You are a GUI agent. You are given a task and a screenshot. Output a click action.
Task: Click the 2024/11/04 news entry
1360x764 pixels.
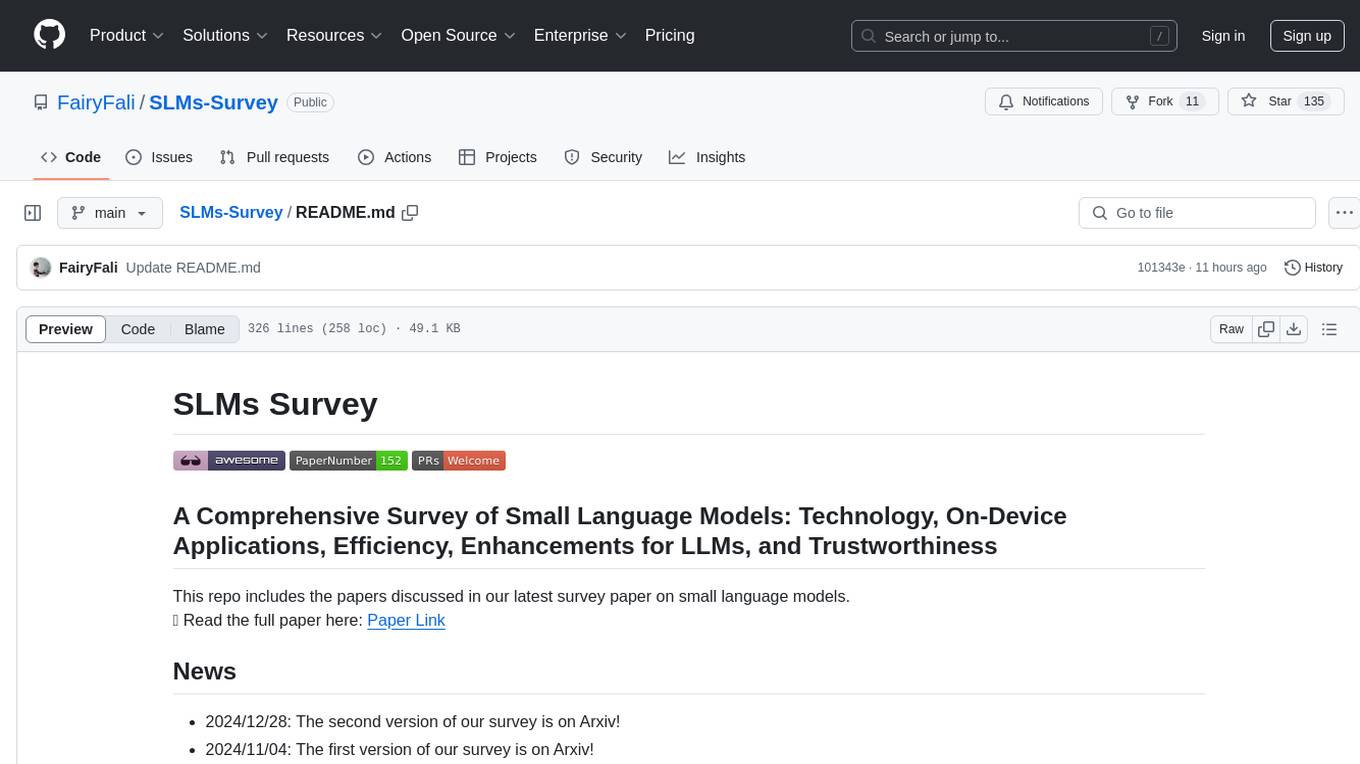400,749
